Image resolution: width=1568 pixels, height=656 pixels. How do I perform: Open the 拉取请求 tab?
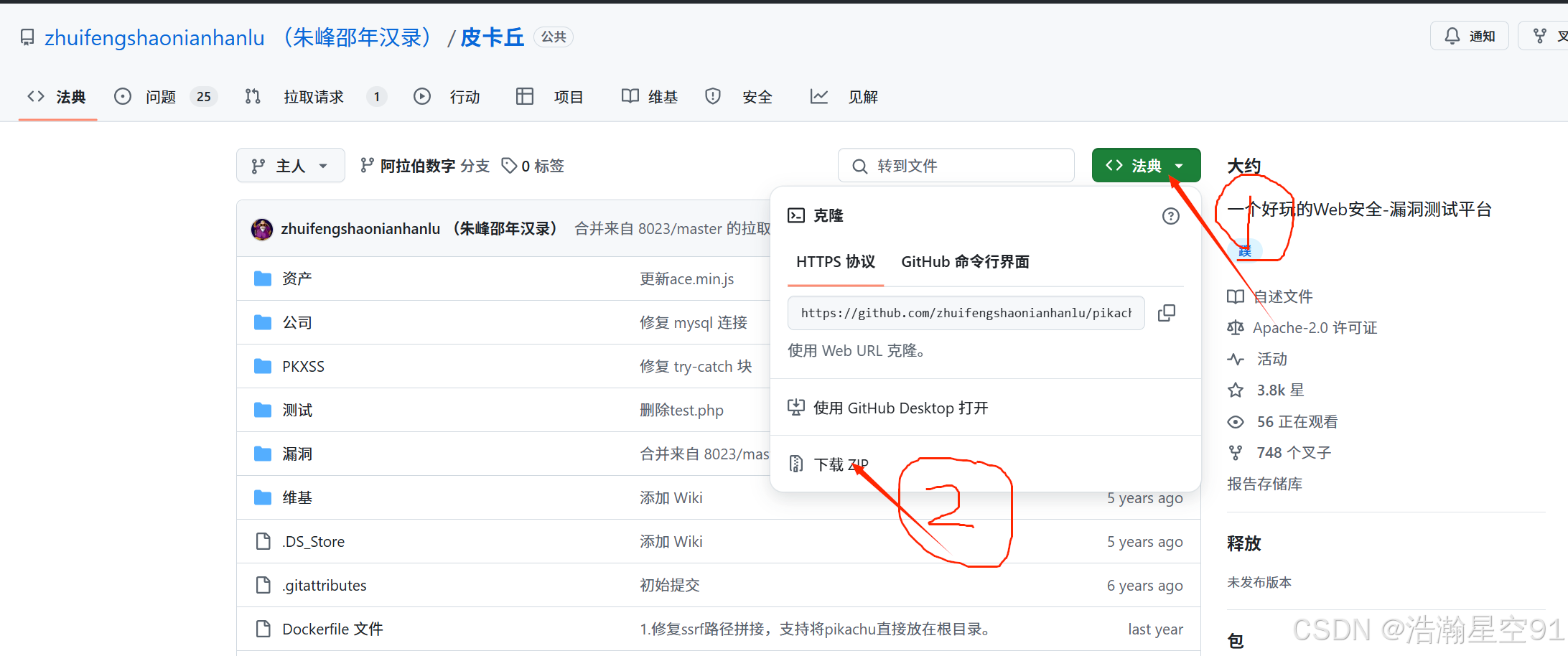[315, 97]
